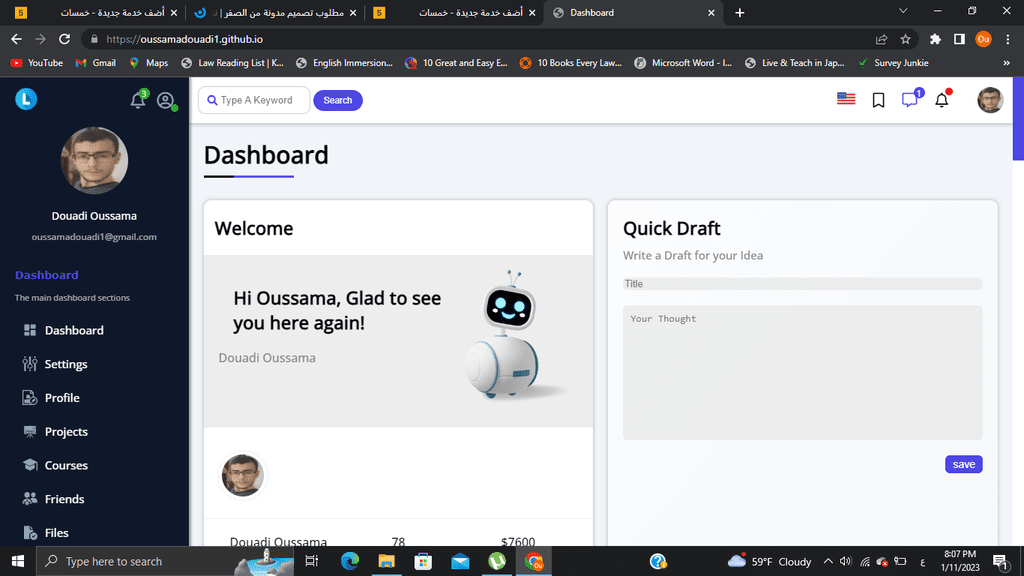This screenshot has height=576, width=1024.
Task: Click page vertical scrollbar thumb
Action: click(1018, 118)
